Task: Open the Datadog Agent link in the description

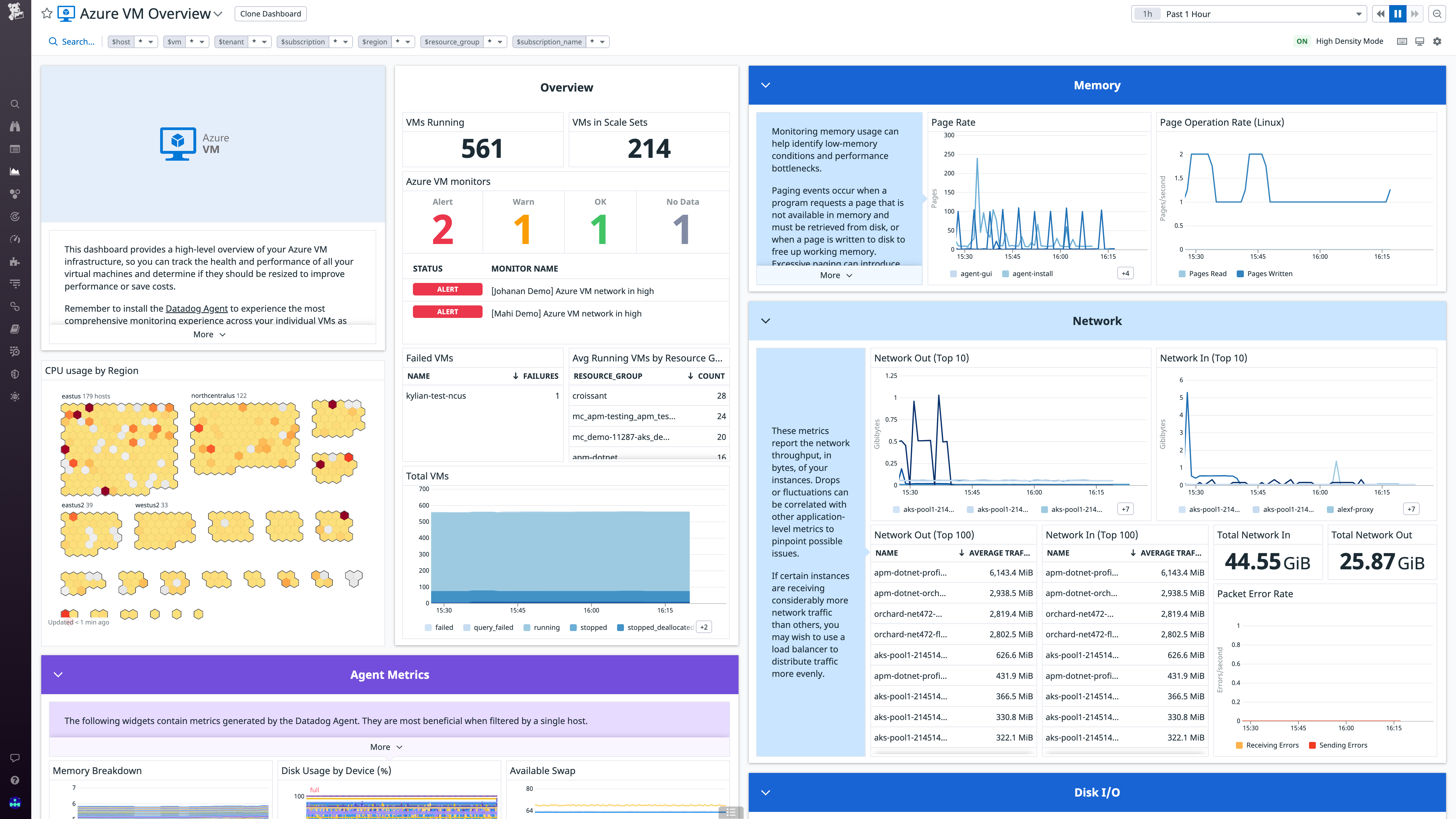Action: (196, 309)
